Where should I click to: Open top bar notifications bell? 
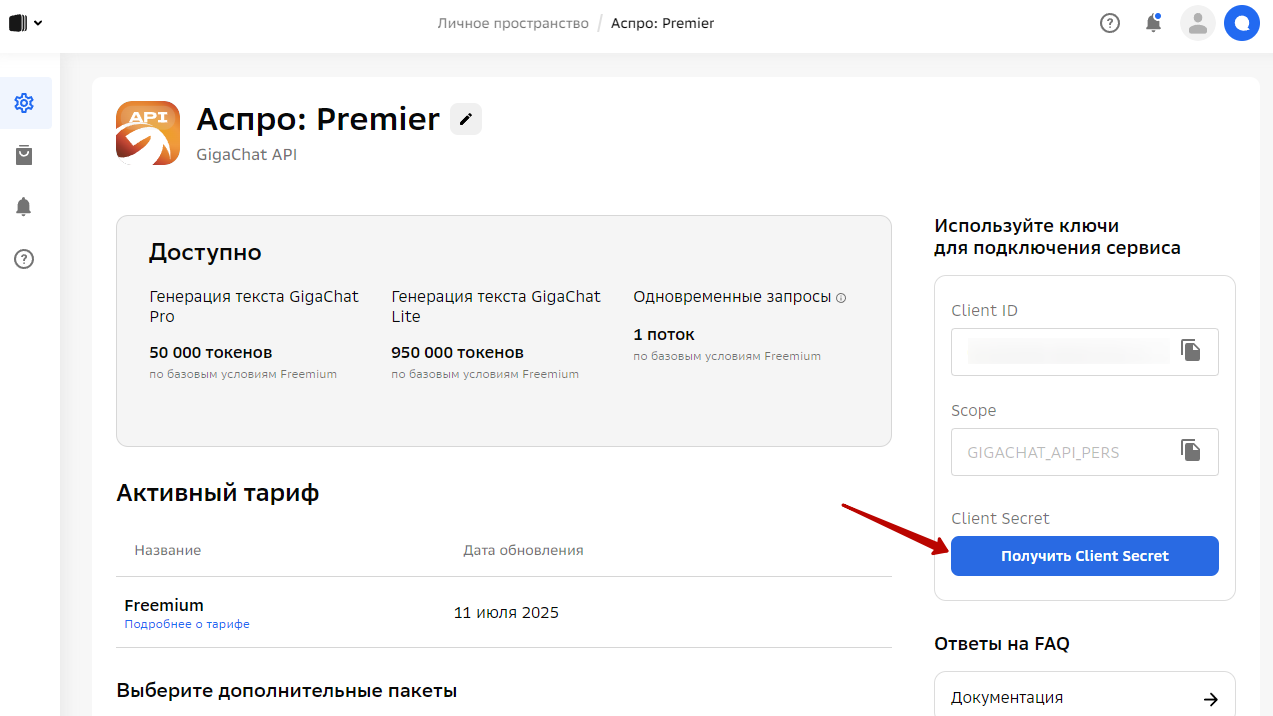point(1153,23)
